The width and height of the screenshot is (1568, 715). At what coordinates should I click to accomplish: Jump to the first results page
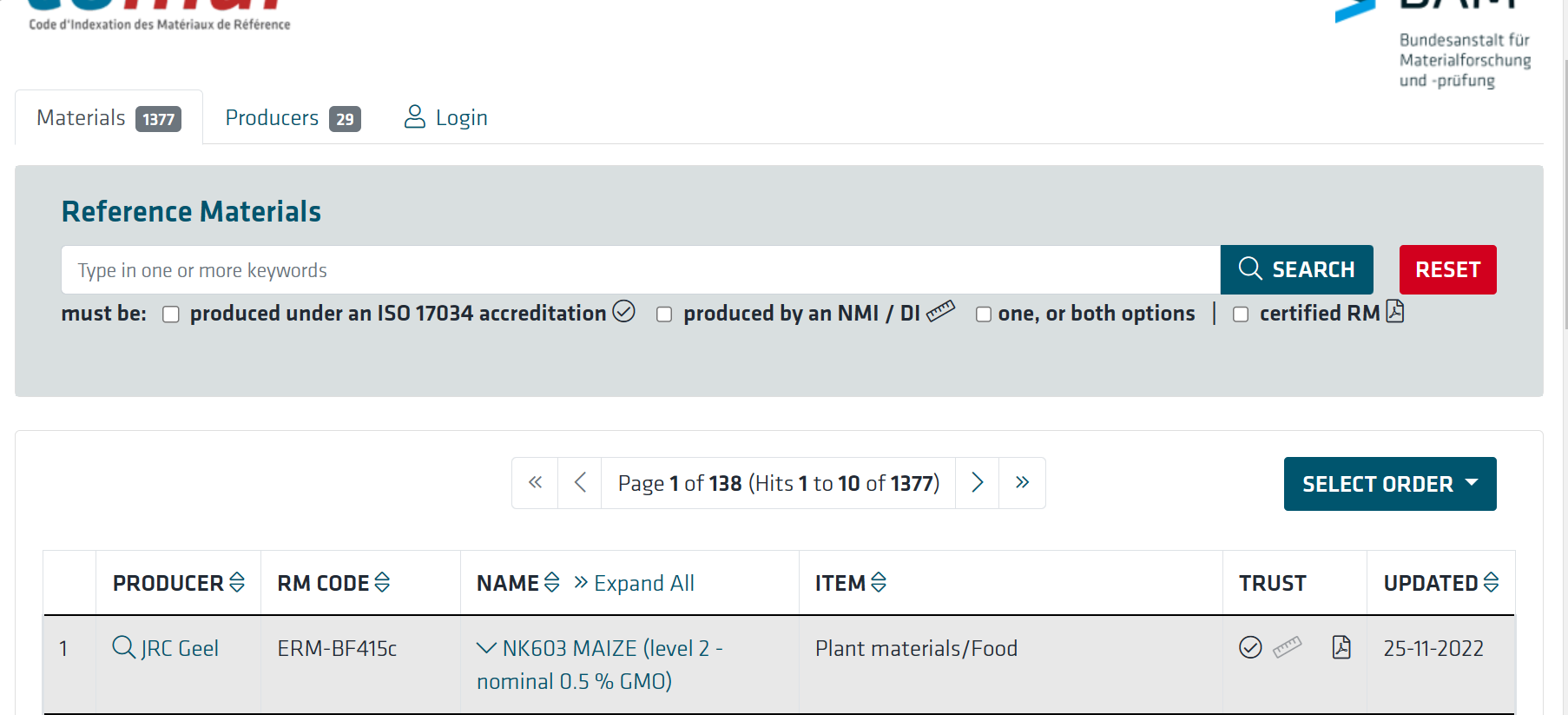click(x=535, y=483)
